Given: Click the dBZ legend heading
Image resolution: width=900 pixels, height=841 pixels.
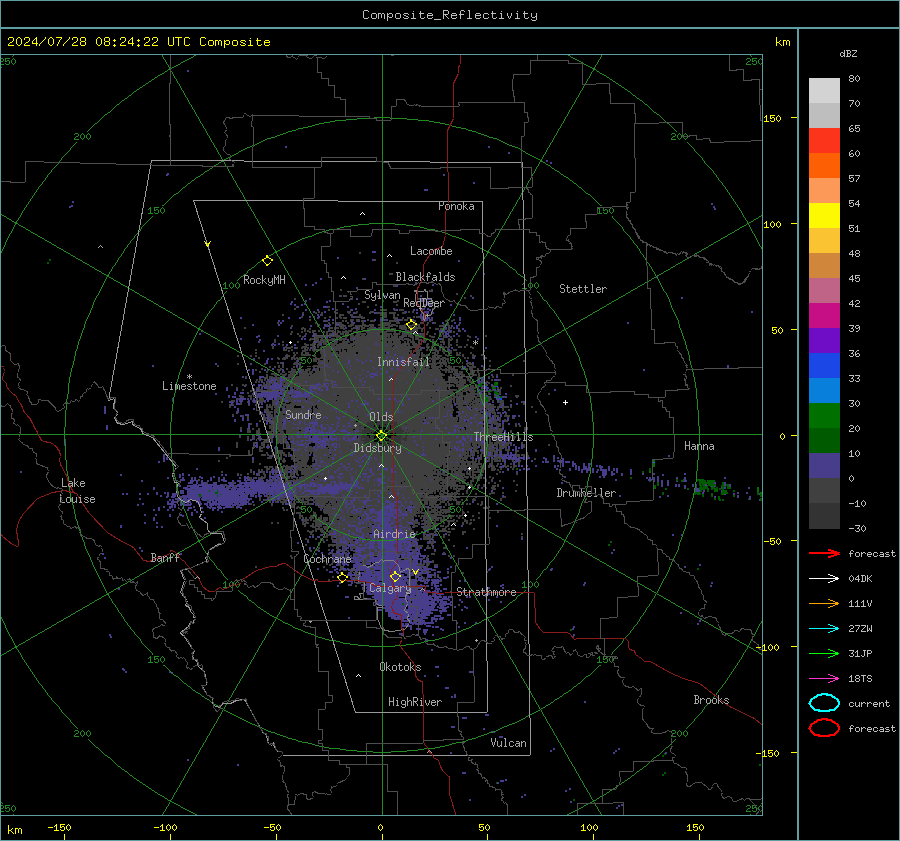Looking at the screenshot, I should pos(848,54).
